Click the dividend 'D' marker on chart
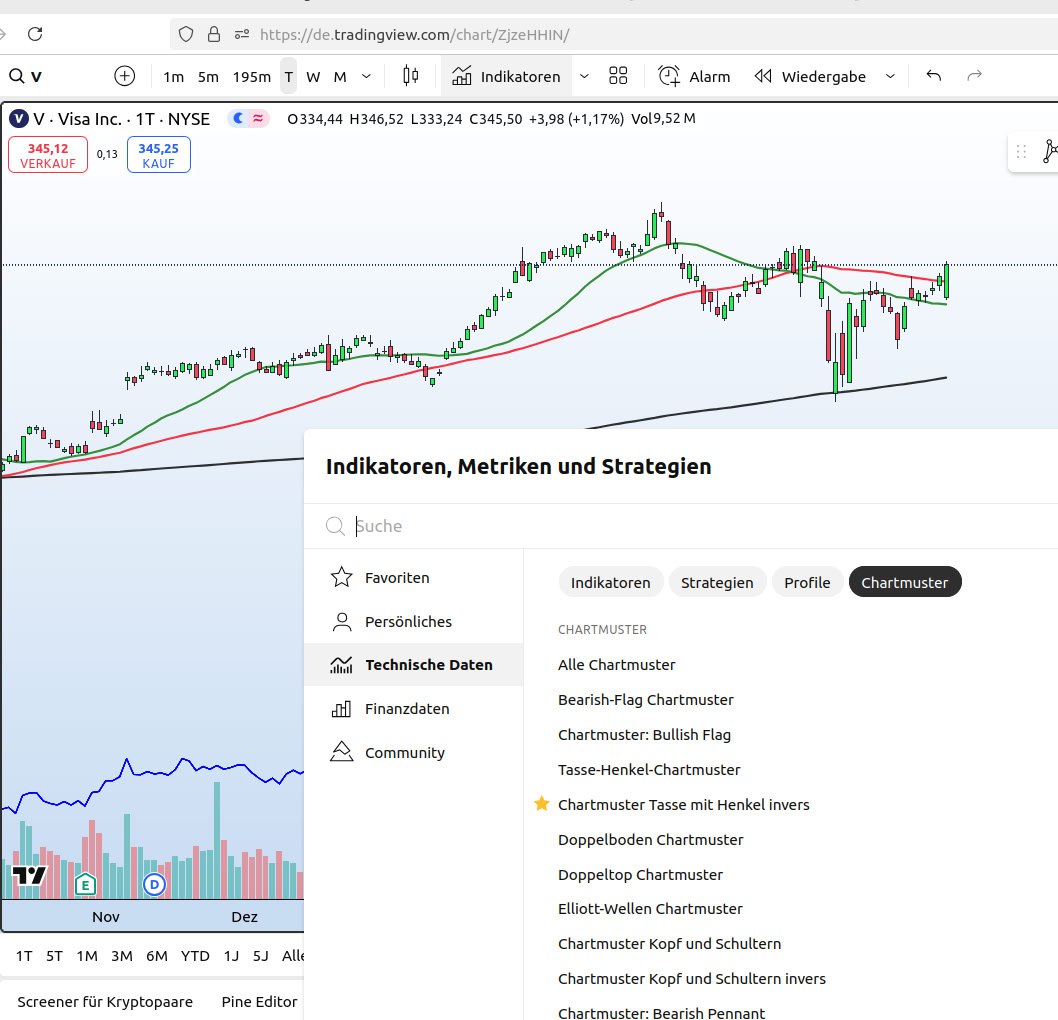1058x1020 pixels. [x=154, y=884]
